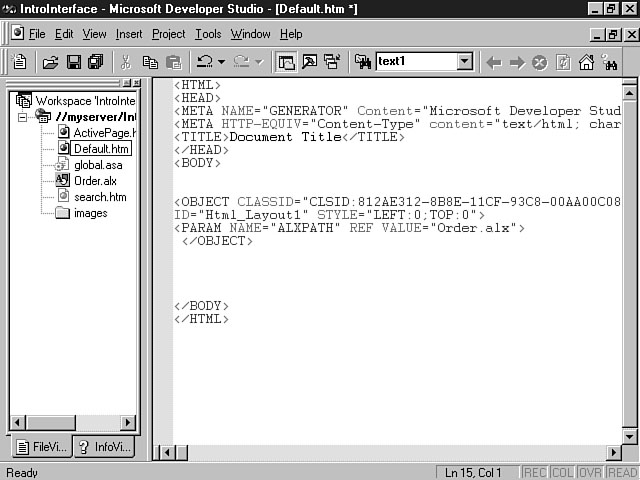Toggle the Output window button
640x480 pixels.
tap(309, 62)
